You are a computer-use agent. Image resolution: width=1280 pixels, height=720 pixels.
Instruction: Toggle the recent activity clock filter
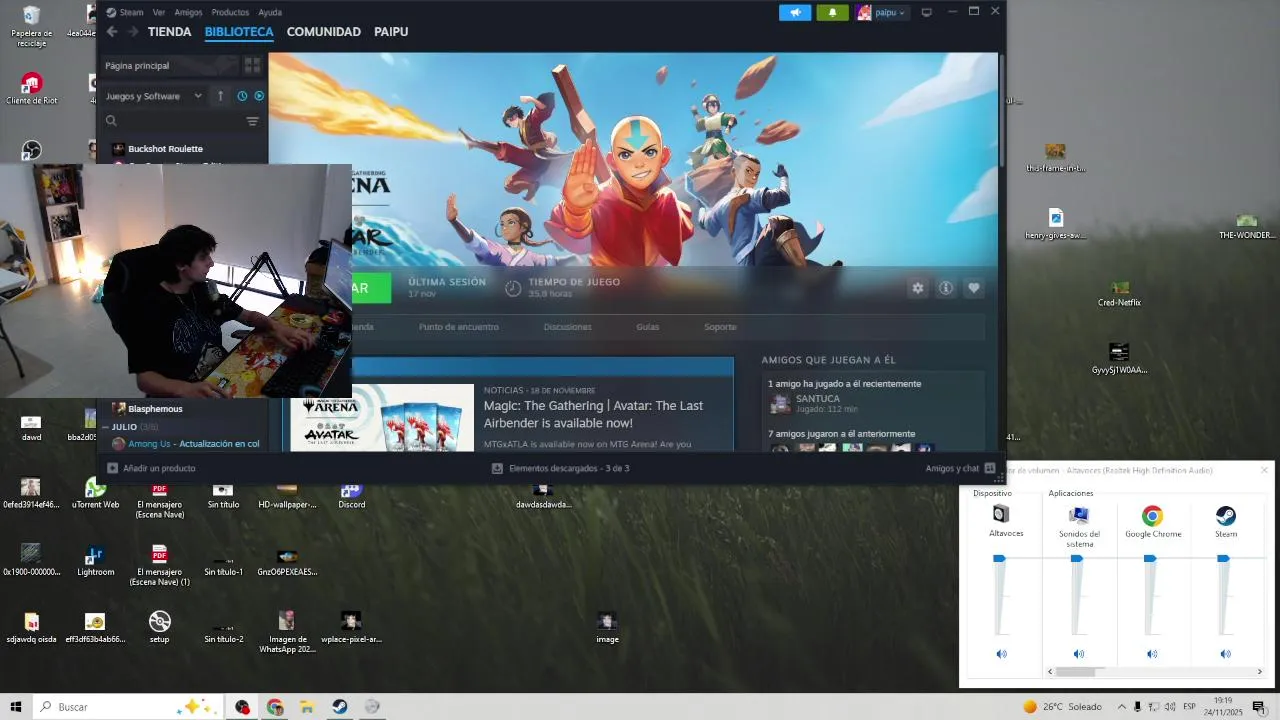coord(242,96)
